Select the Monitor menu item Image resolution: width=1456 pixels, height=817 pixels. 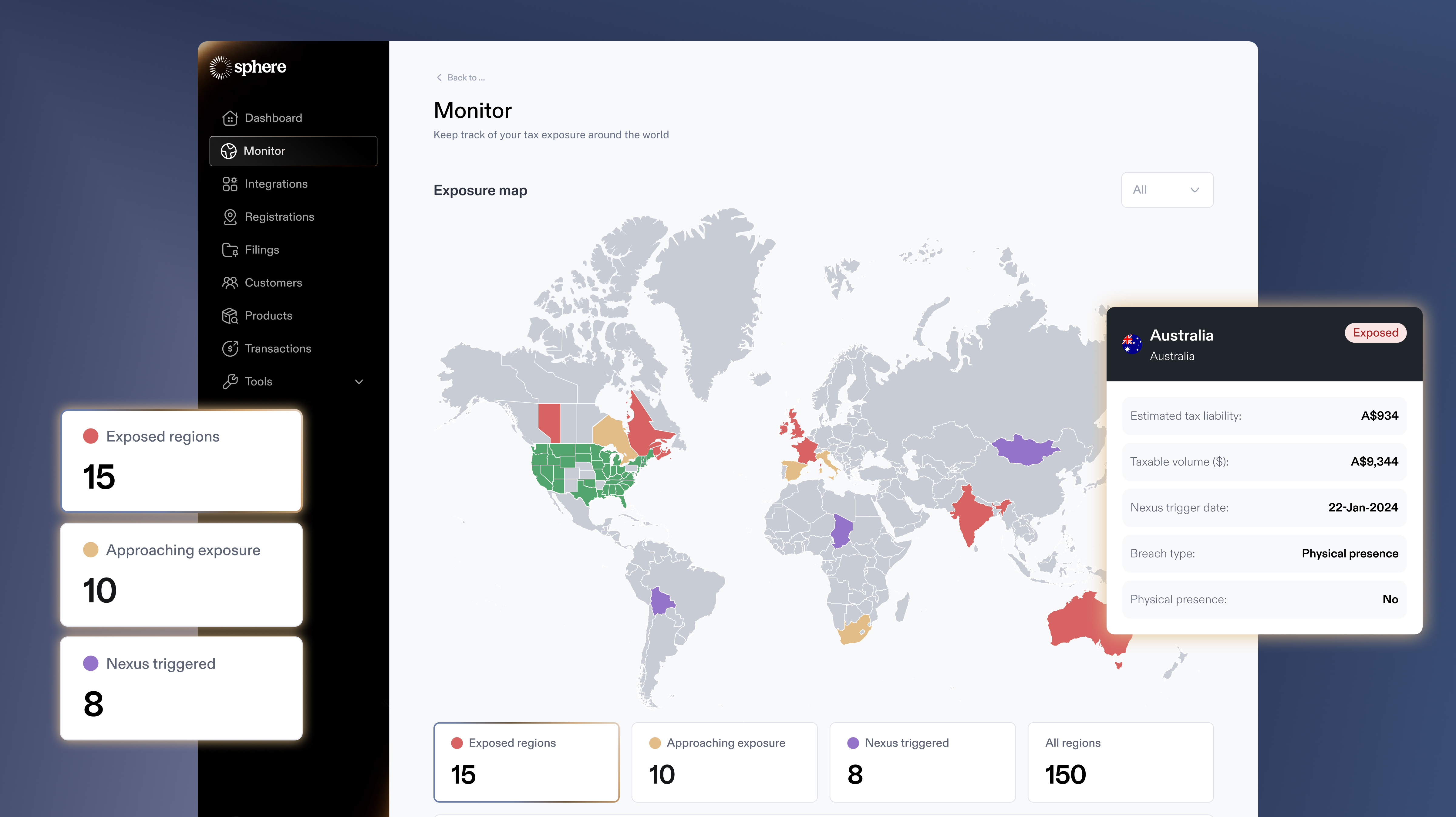click(293, 151)
